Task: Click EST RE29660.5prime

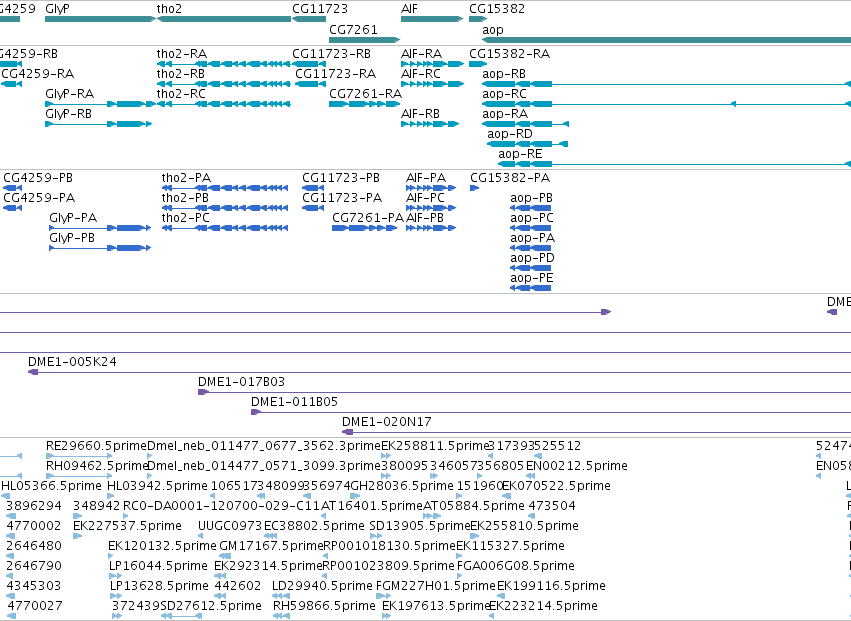Action: coord(79,457)
